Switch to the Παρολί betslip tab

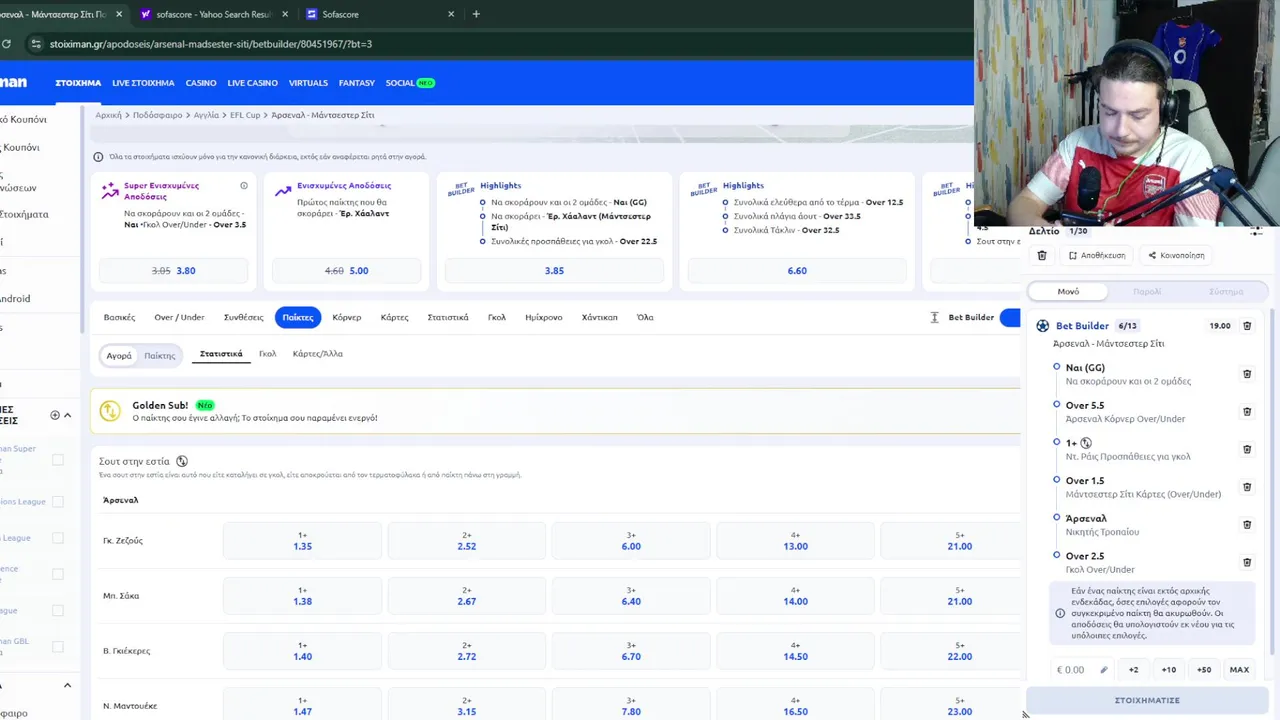tap(1147, 292)
